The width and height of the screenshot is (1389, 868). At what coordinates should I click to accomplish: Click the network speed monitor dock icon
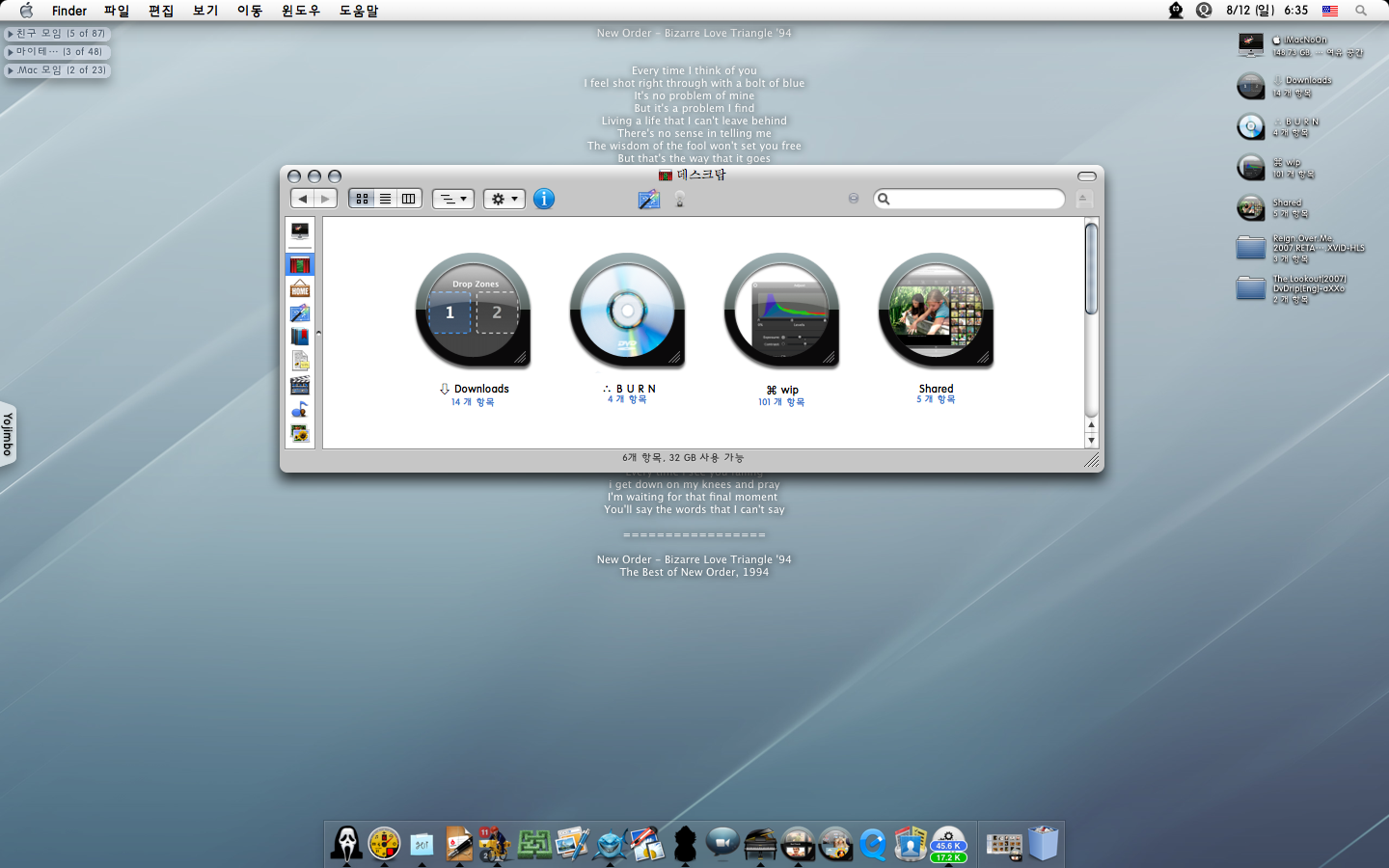pos(948,844)
